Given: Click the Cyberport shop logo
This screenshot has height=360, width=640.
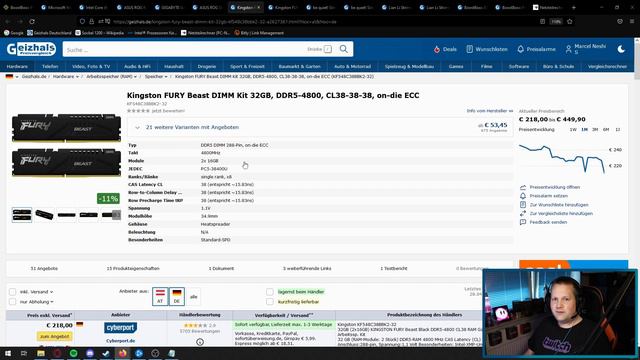Looking at the screenshot, I should tap(120, 328).
